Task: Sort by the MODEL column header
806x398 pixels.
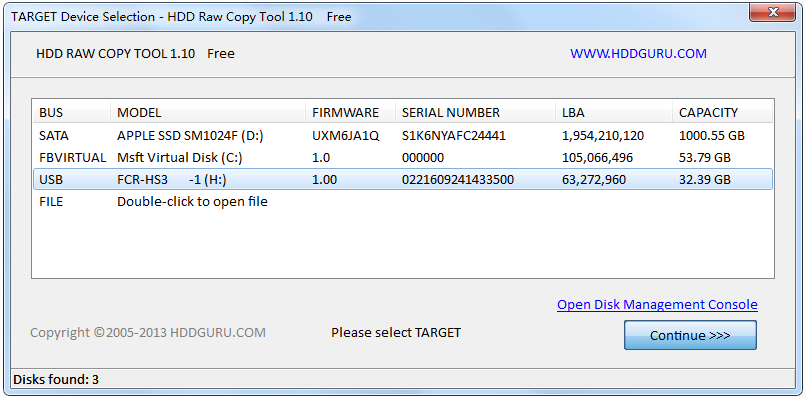Action: (208, 113)
